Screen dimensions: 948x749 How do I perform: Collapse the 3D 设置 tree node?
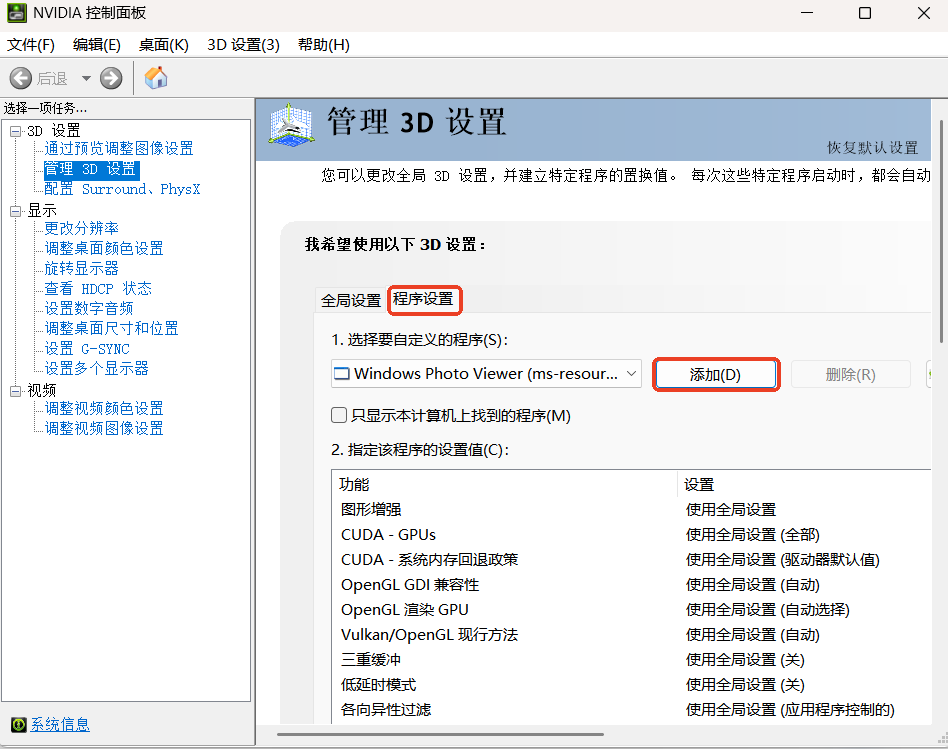(15, 131)
